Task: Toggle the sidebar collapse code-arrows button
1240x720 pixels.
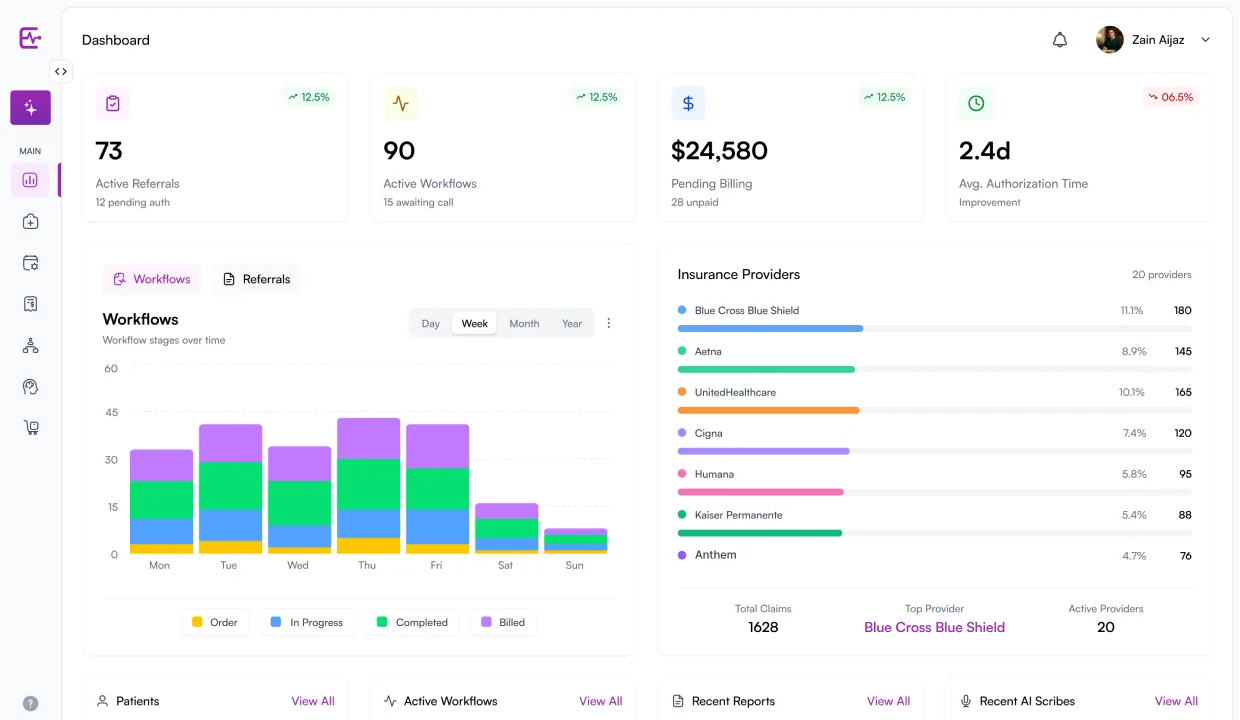Action: point(61,71)
